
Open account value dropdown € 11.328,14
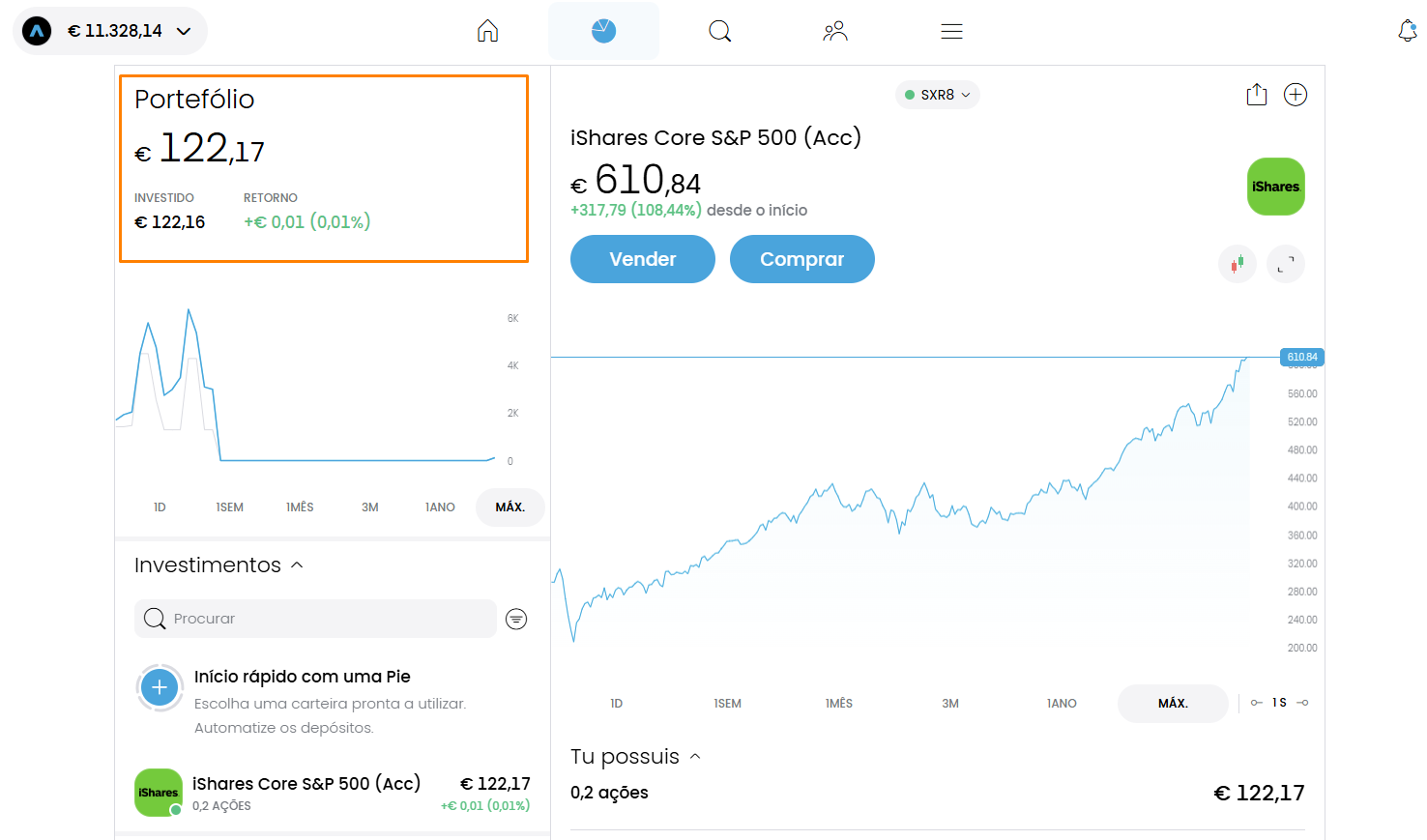tap(110, 31)
